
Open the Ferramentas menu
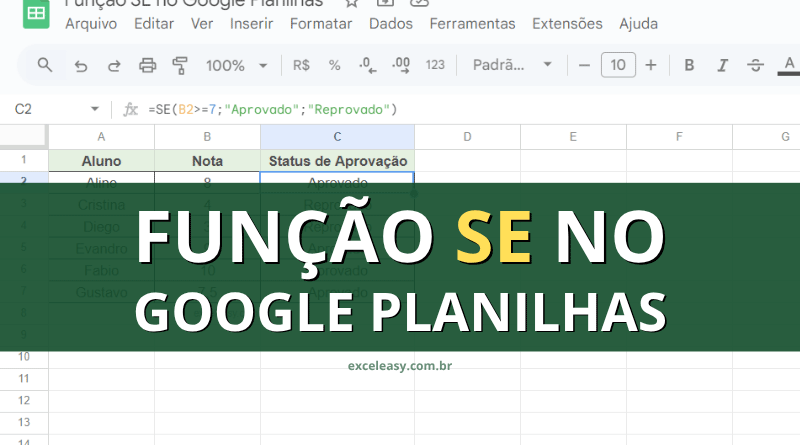tap(472, 24)
